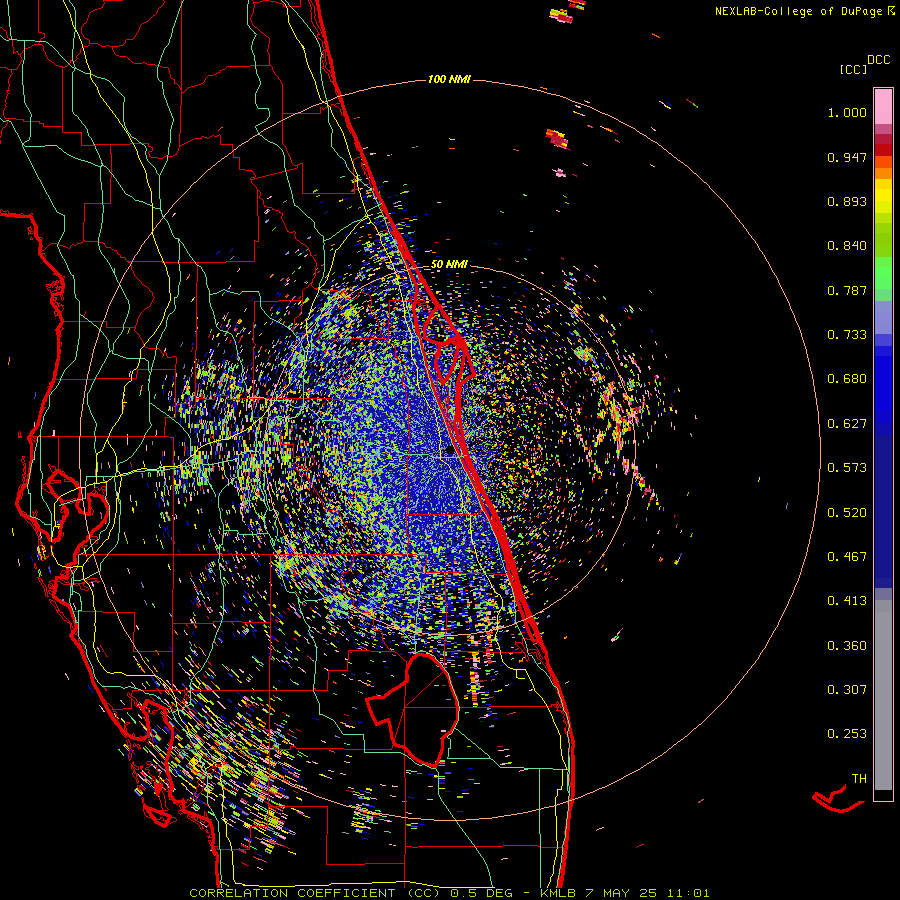
Task: Click the 0.573 scale value
Action: 847,468
